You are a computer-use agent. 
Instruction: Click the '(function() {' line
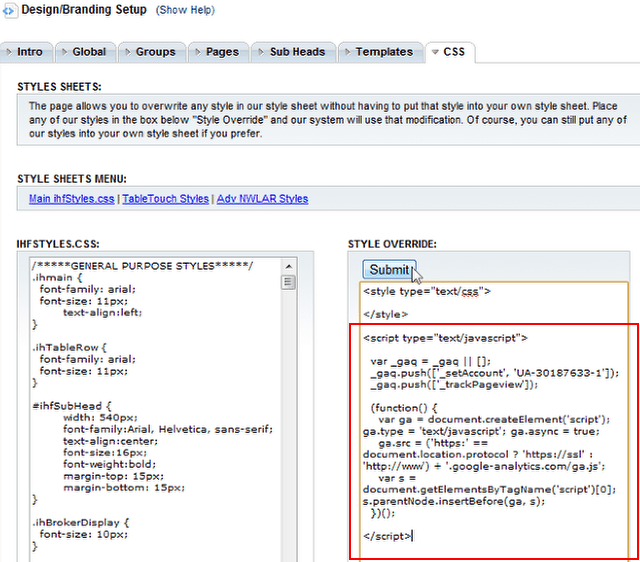coord(404,408)
